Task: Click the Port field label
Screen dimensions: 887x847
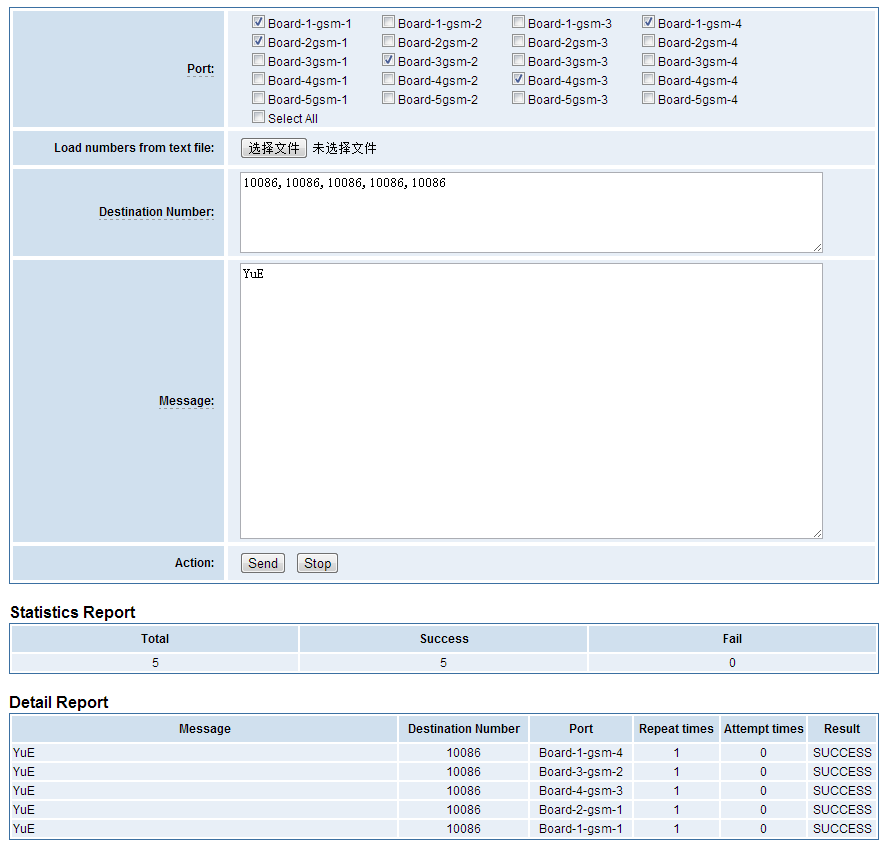Action: point(200,69)
